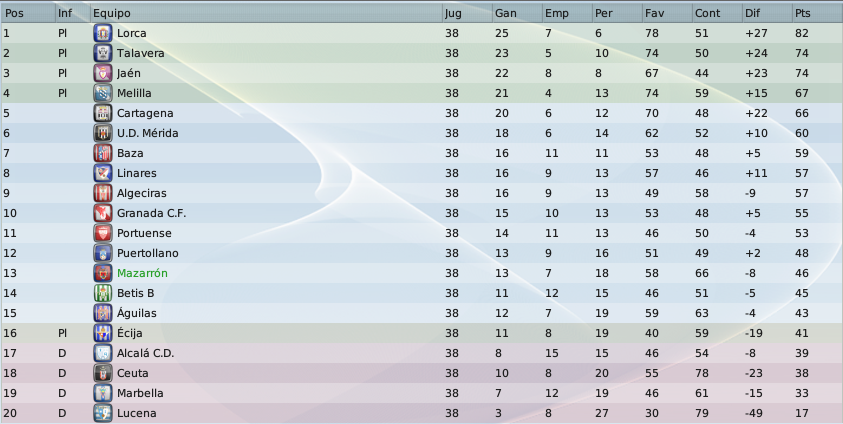Open the Mazarrón team name link
Viewport: 843px width, 424px height.
[142, 273]
